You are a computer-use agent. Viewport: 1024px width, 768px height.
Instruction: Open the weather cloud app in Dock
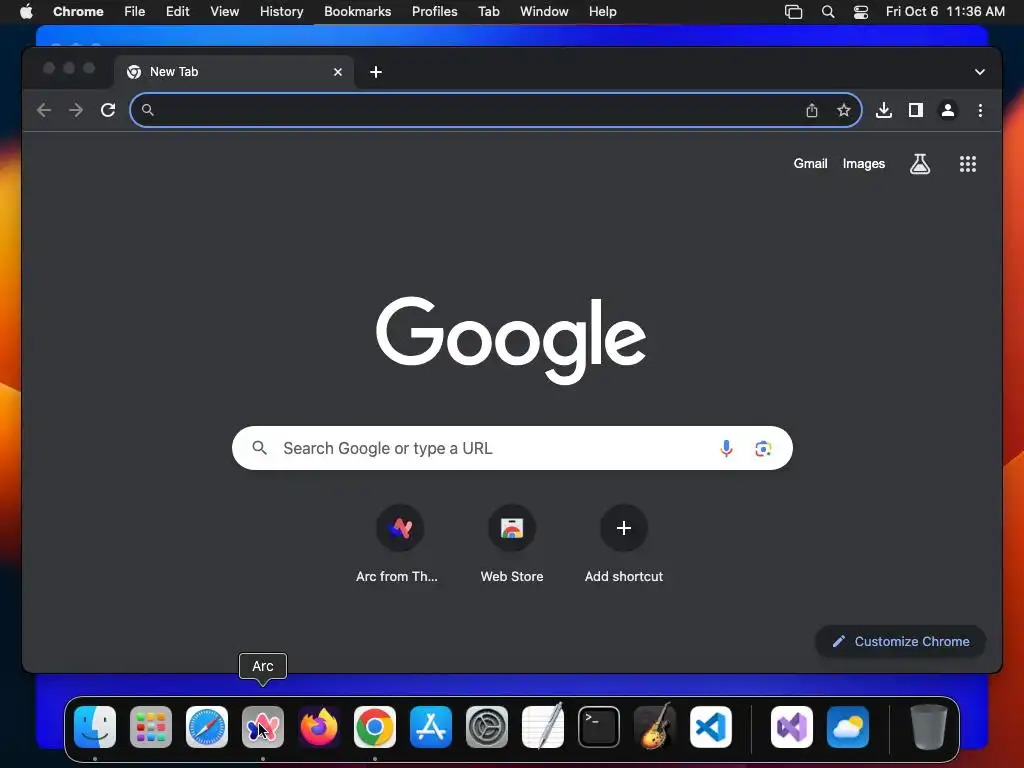[x=848, y=727]
